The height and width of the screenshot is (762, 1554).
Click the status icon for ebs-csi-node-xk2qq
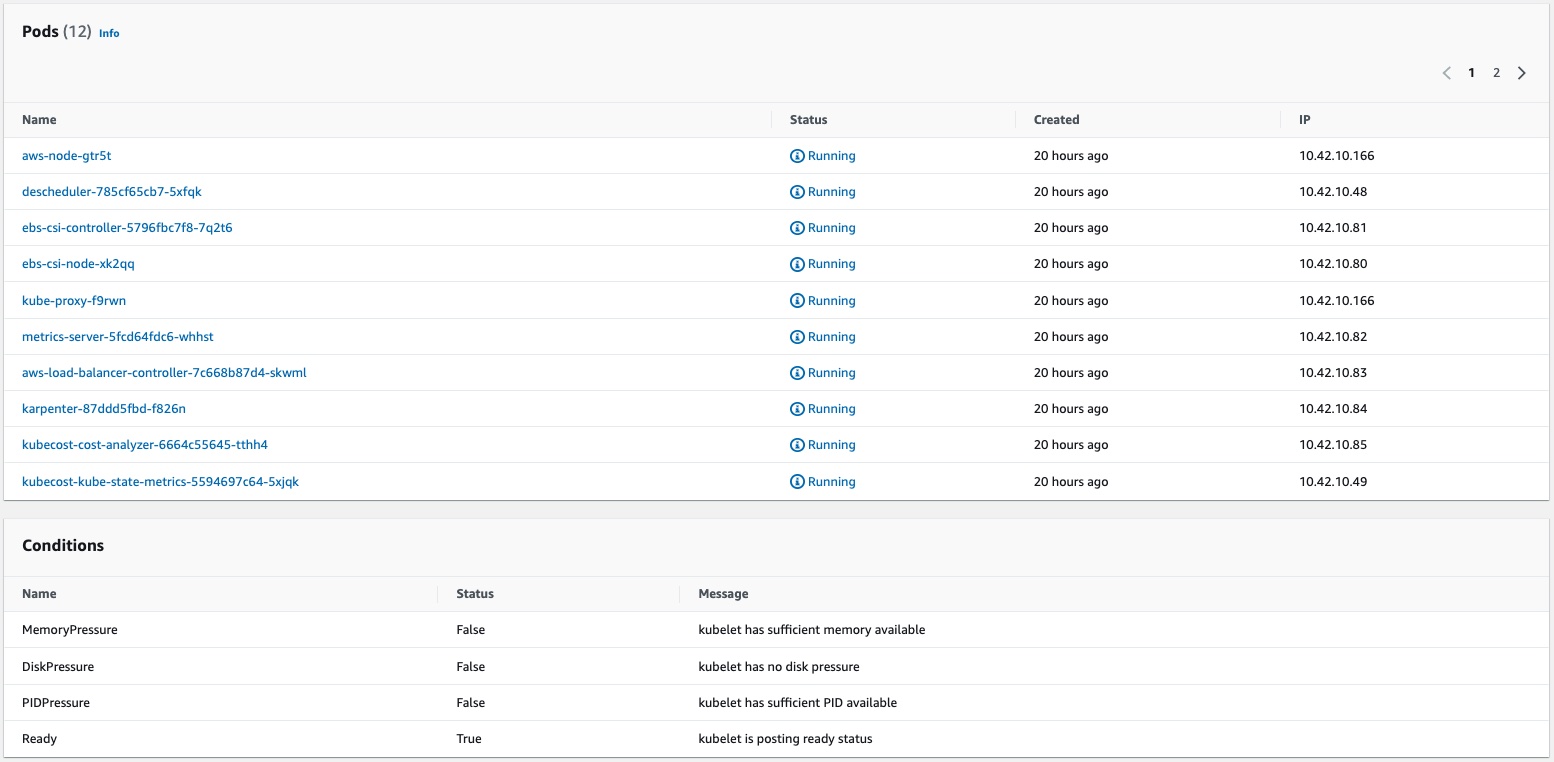[x=797, y=264]
